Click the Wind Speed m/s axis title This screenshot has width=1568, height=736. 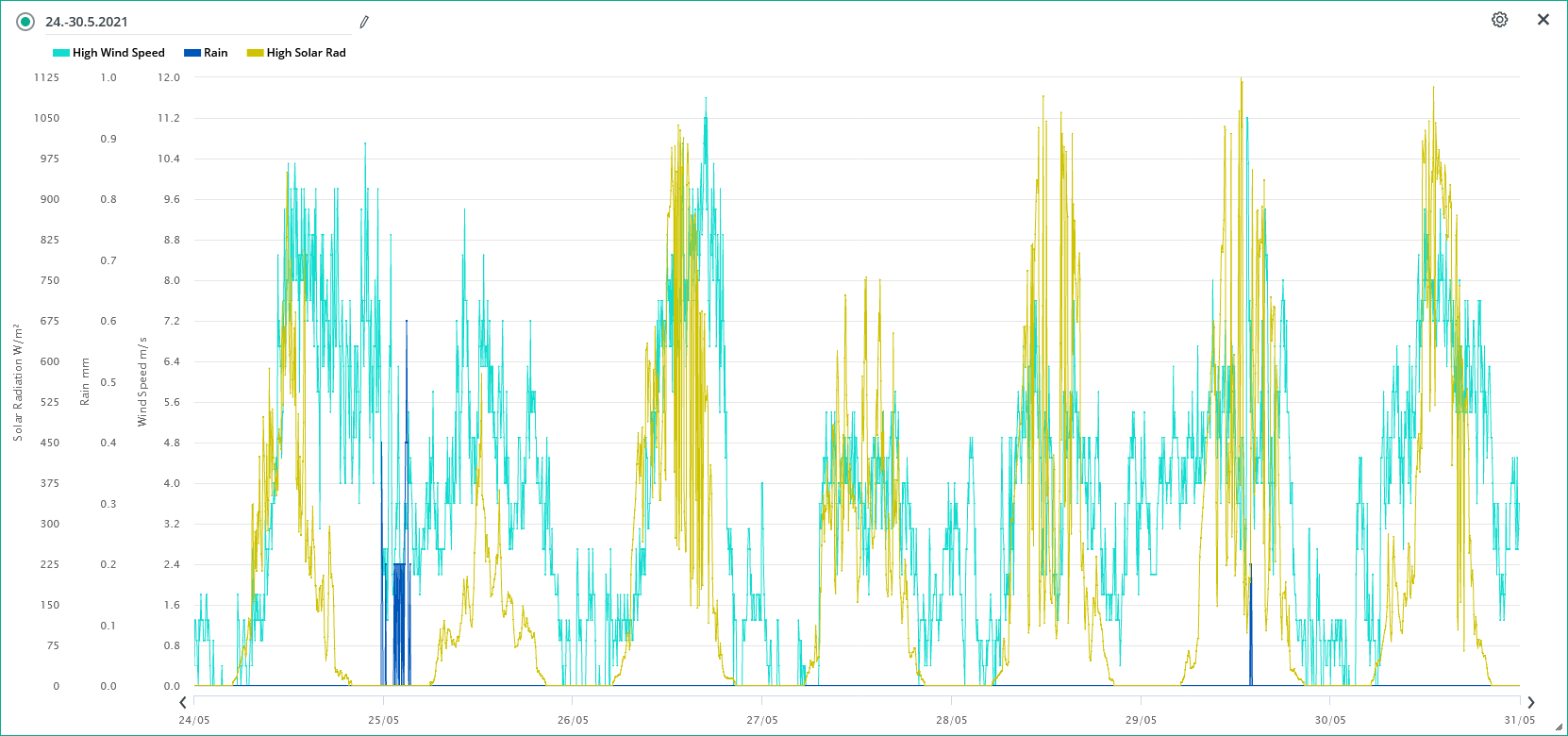142,381
